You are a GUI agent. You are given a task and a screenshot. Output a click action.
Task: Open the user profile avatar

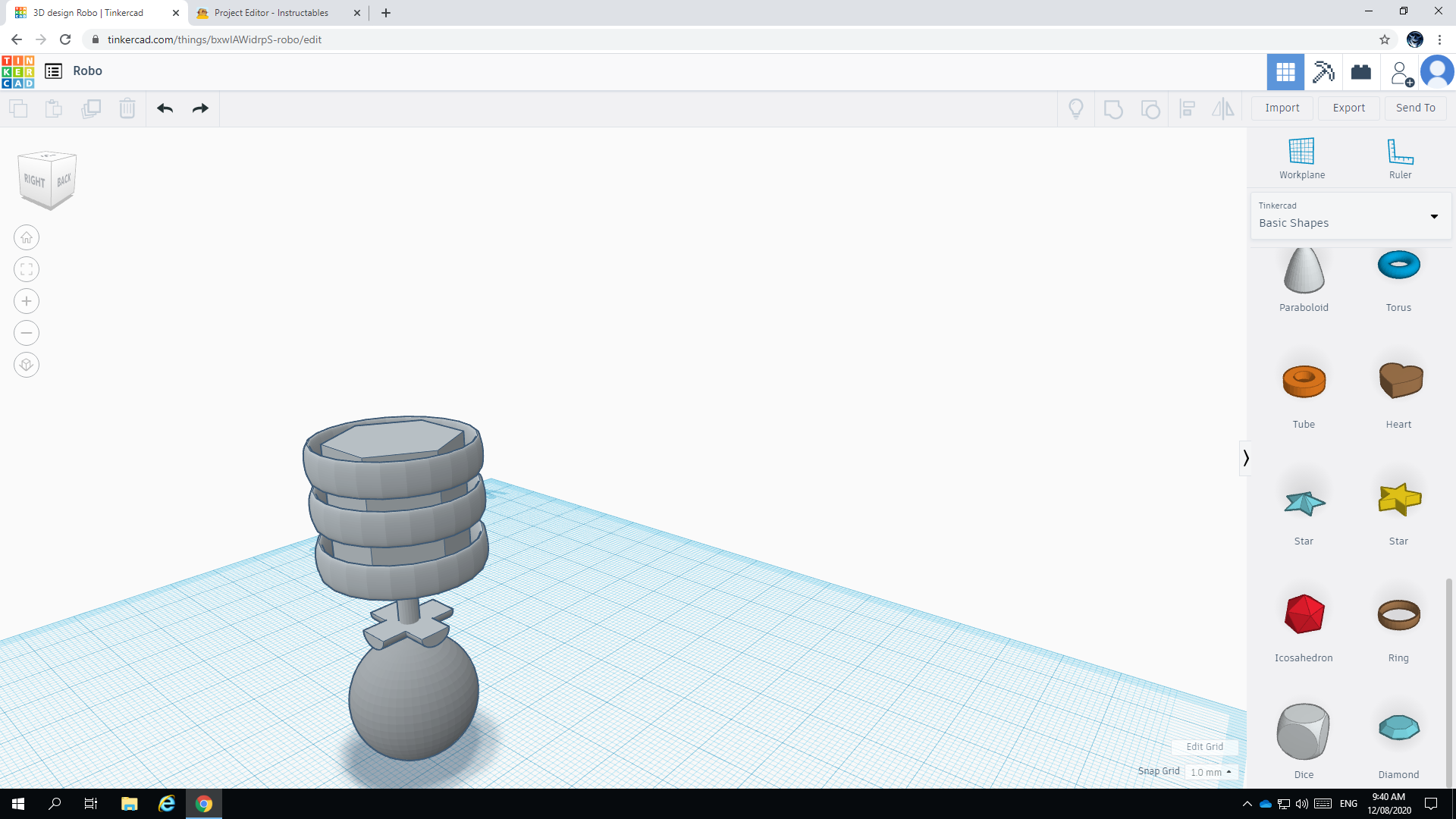[1437, 72]
